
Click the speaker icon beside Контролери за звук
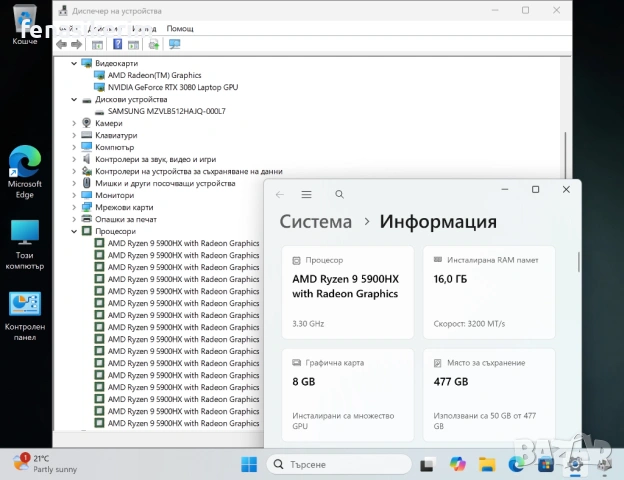coord(86,159)
